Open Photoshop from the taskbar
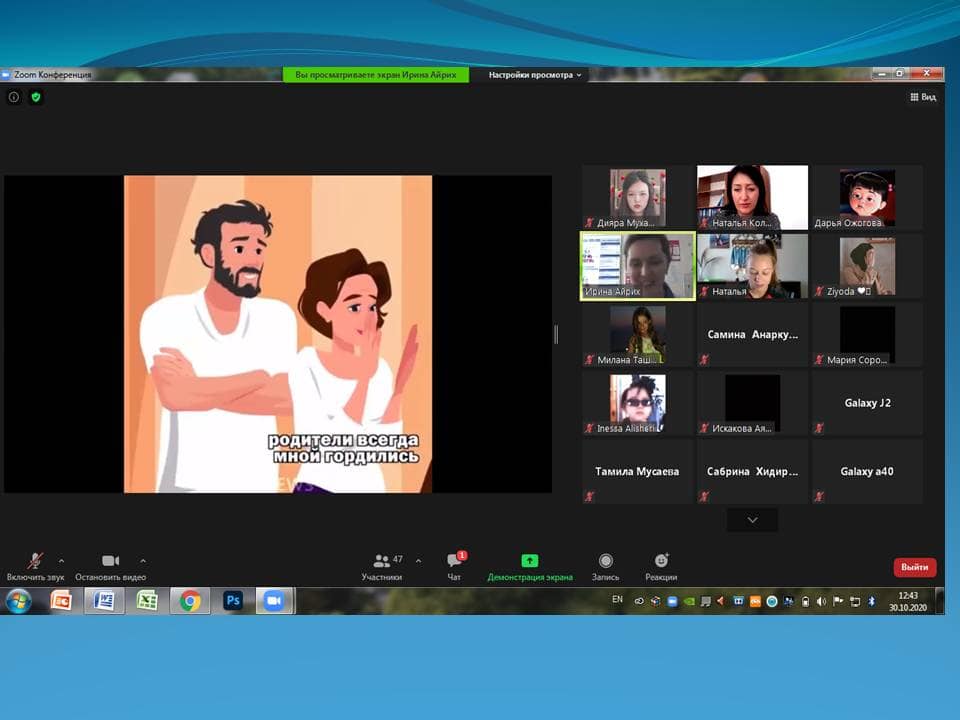 pyautogui.click(x=233, y=601)
